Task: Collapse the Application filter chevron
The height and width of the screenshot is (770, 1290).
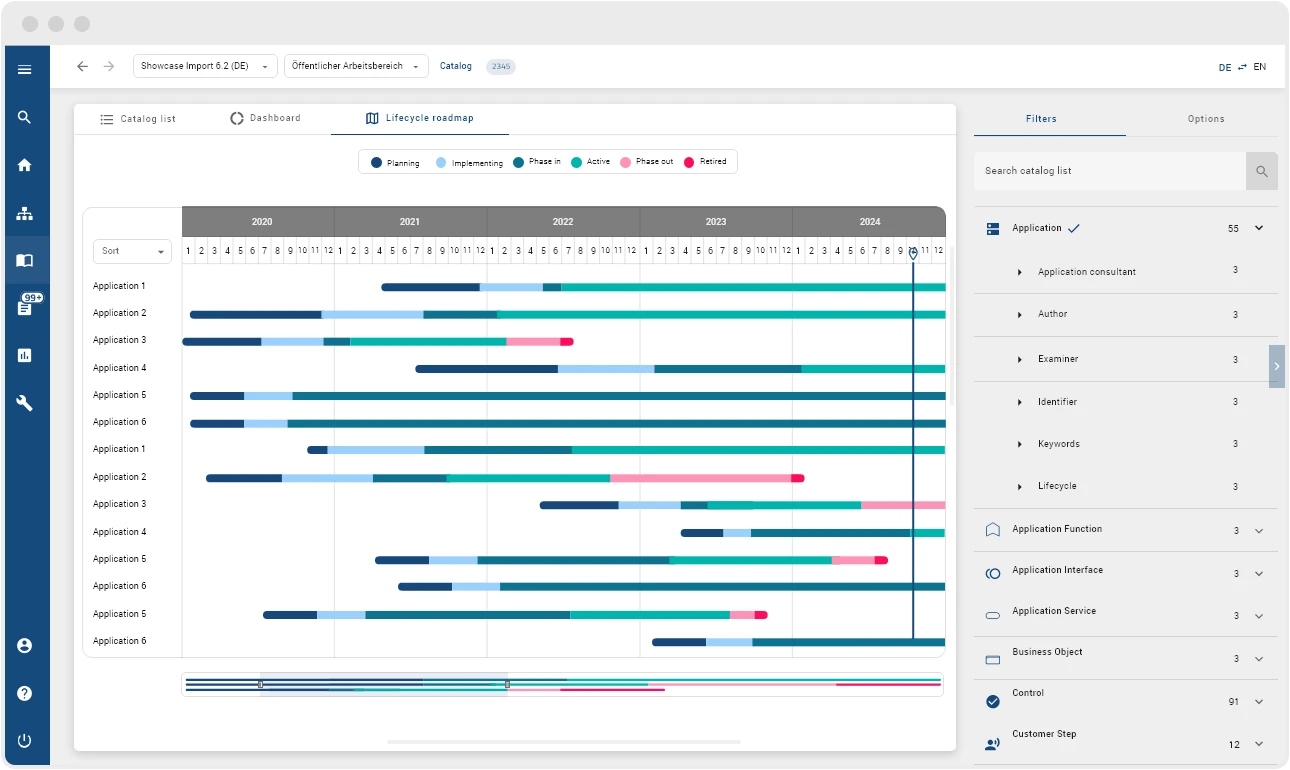Action: [x=1259, y=228]
